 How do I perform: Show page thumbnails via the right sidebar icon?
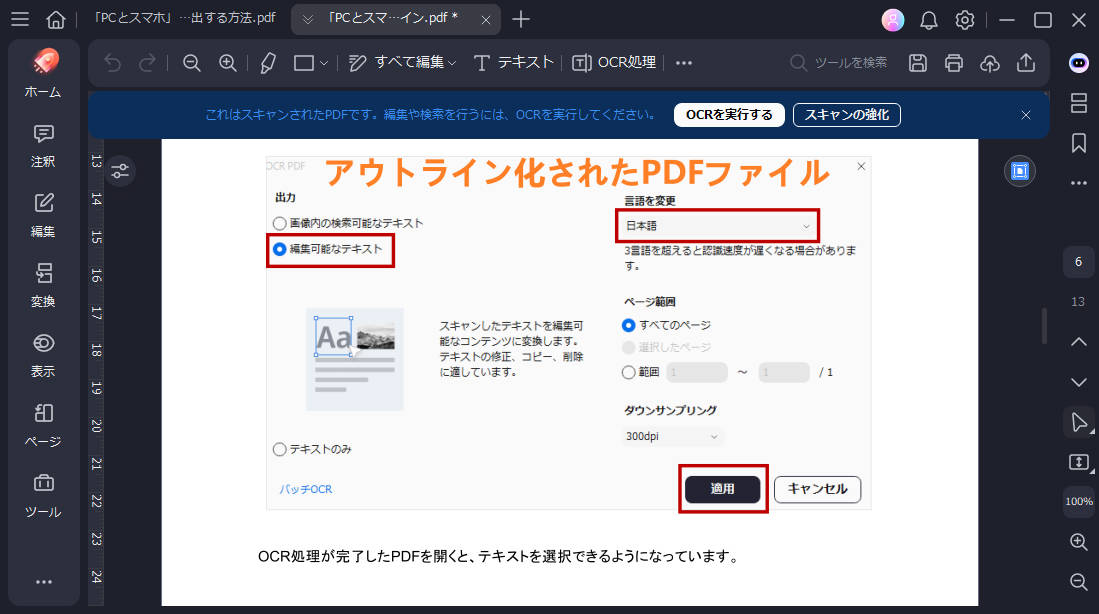[x=1078, y=103]
